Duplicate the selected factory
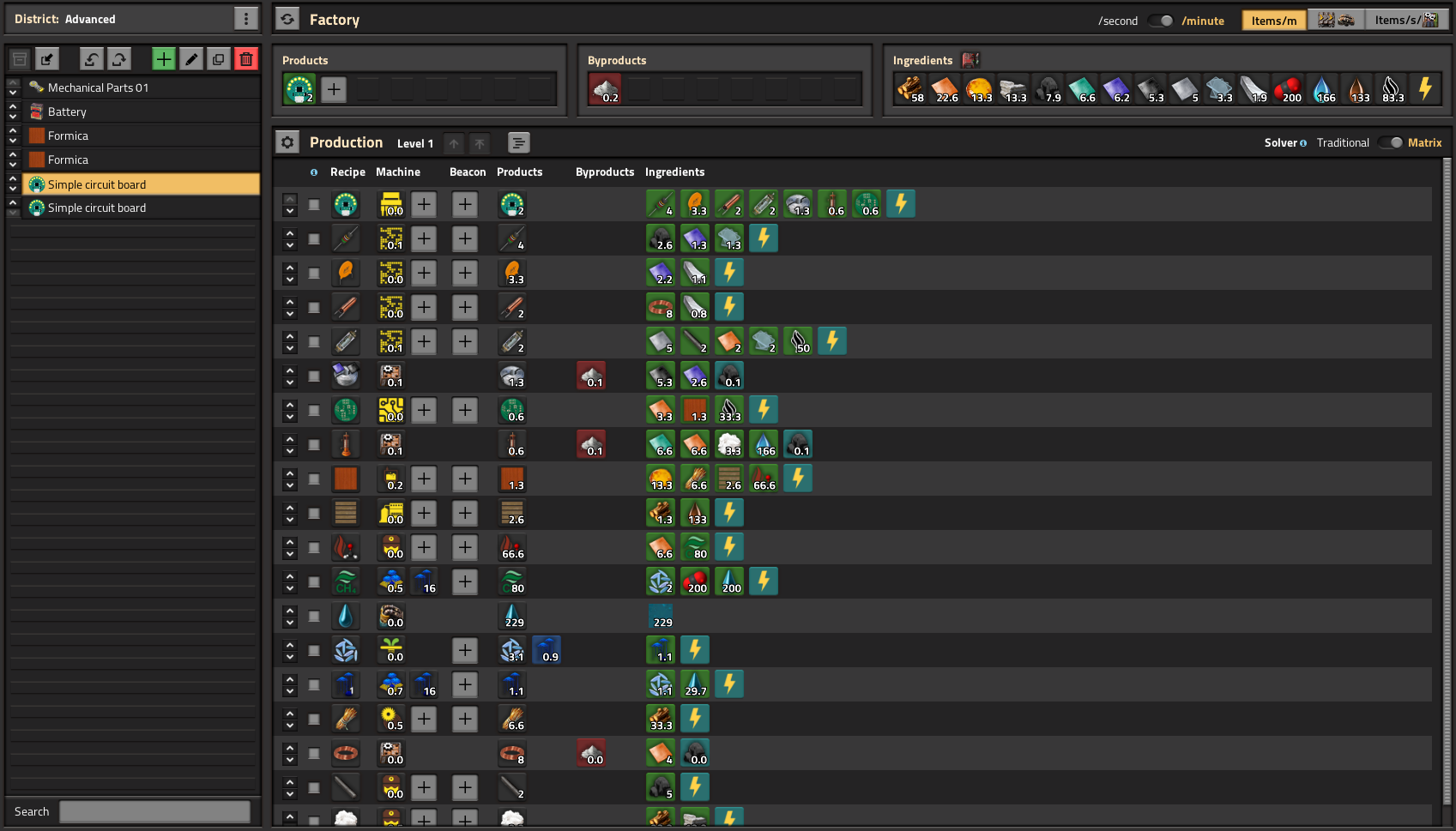 coord(219,59)
